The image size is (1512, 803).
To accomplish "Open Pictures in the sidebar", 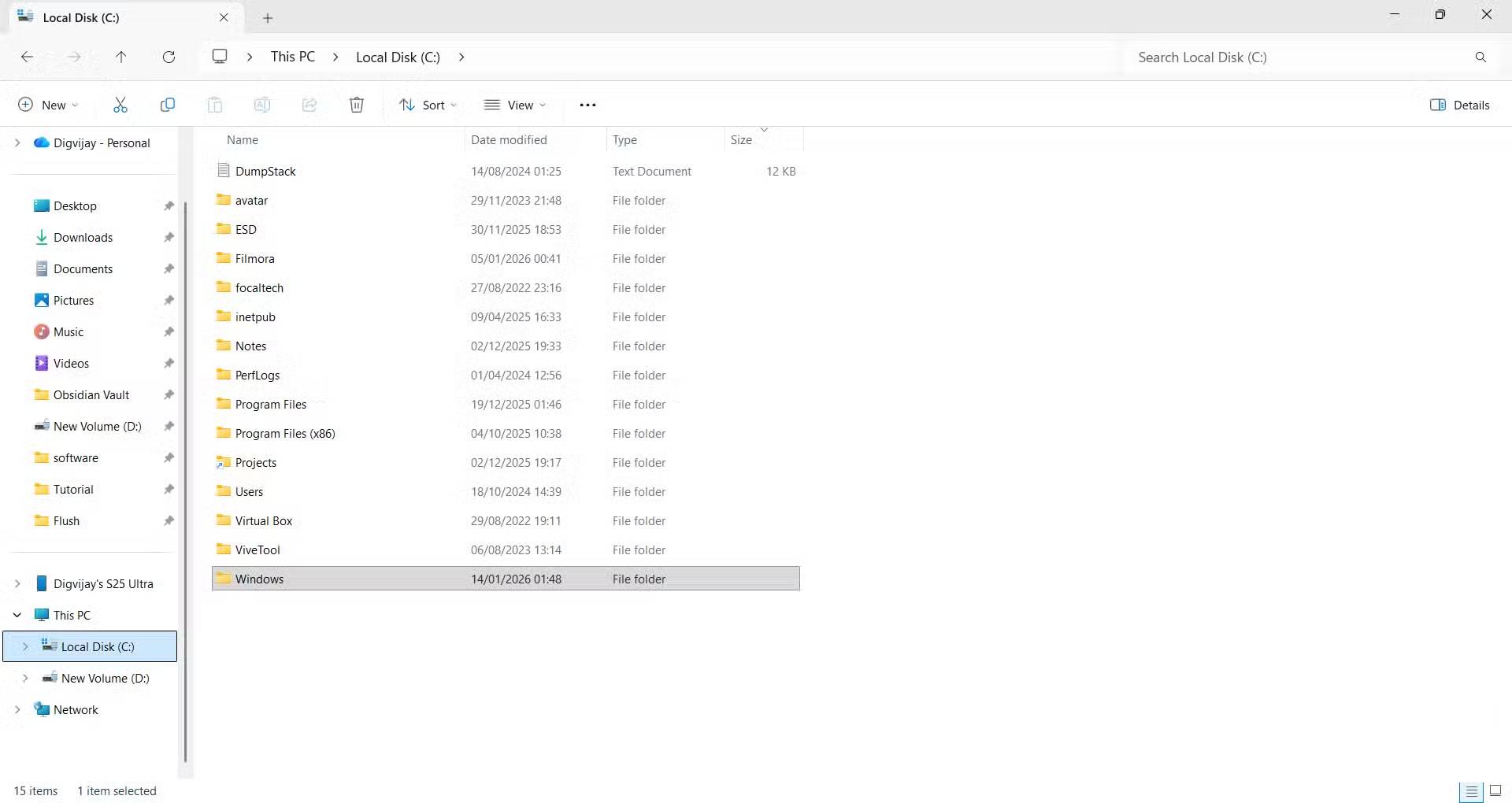I will pos(73,301).
